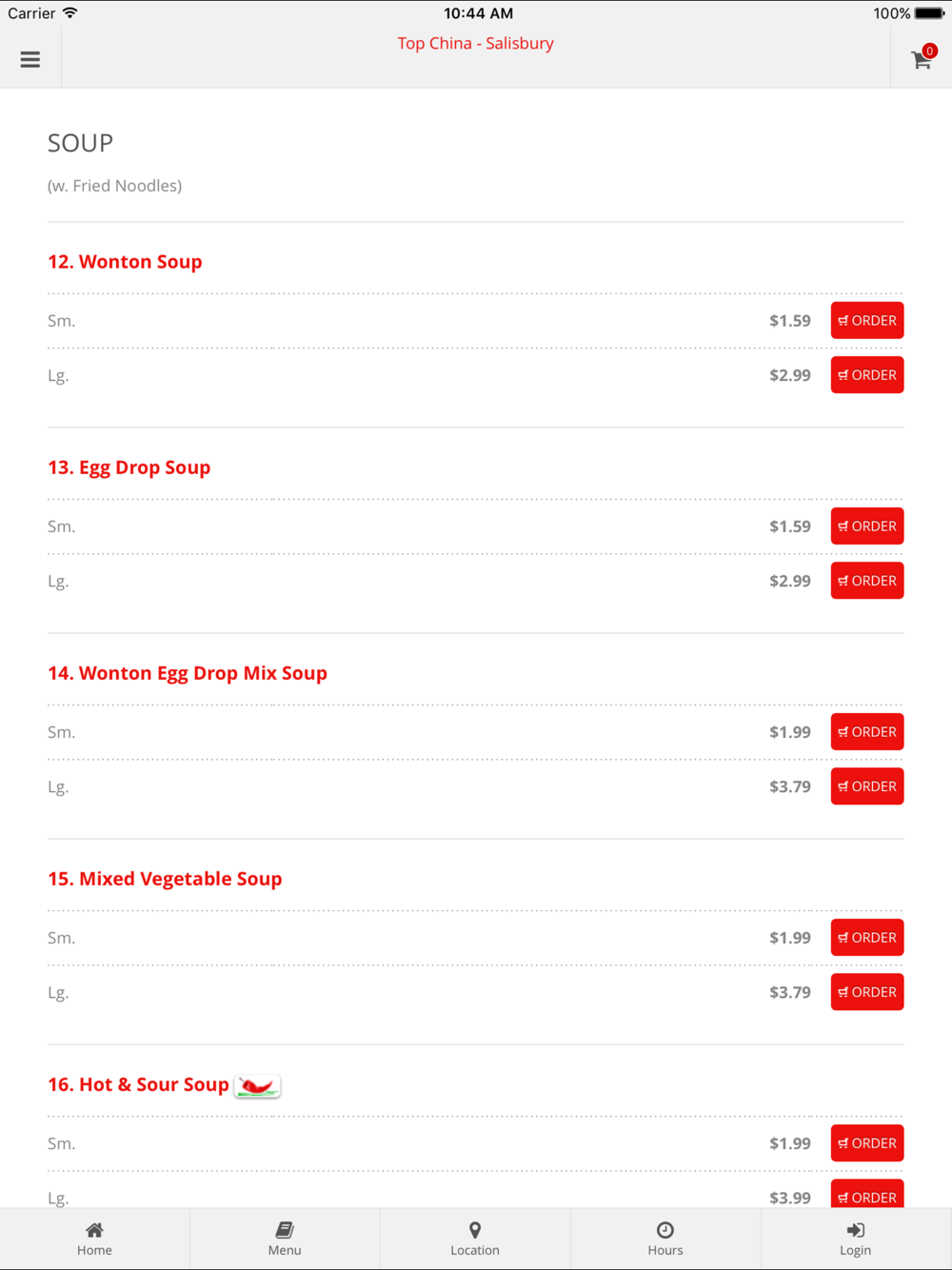Image resolution: width=952 pixels, height=1270 pixels.
Task: Open the shopping cart icon
Action: (922, 59)
